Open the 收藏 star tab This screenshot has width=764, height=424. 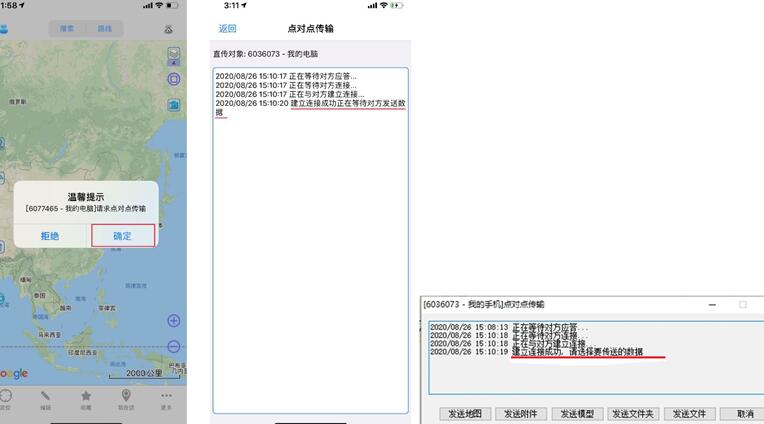86,399
